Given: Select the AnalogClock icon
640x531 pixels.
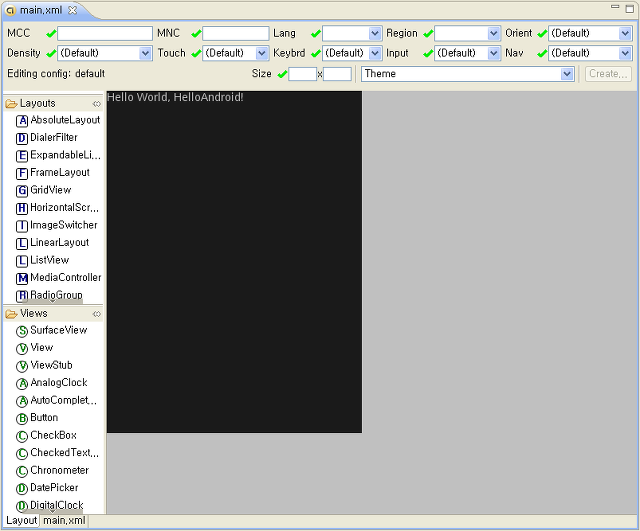Looking at the screenshot, I should click(22, 384).
